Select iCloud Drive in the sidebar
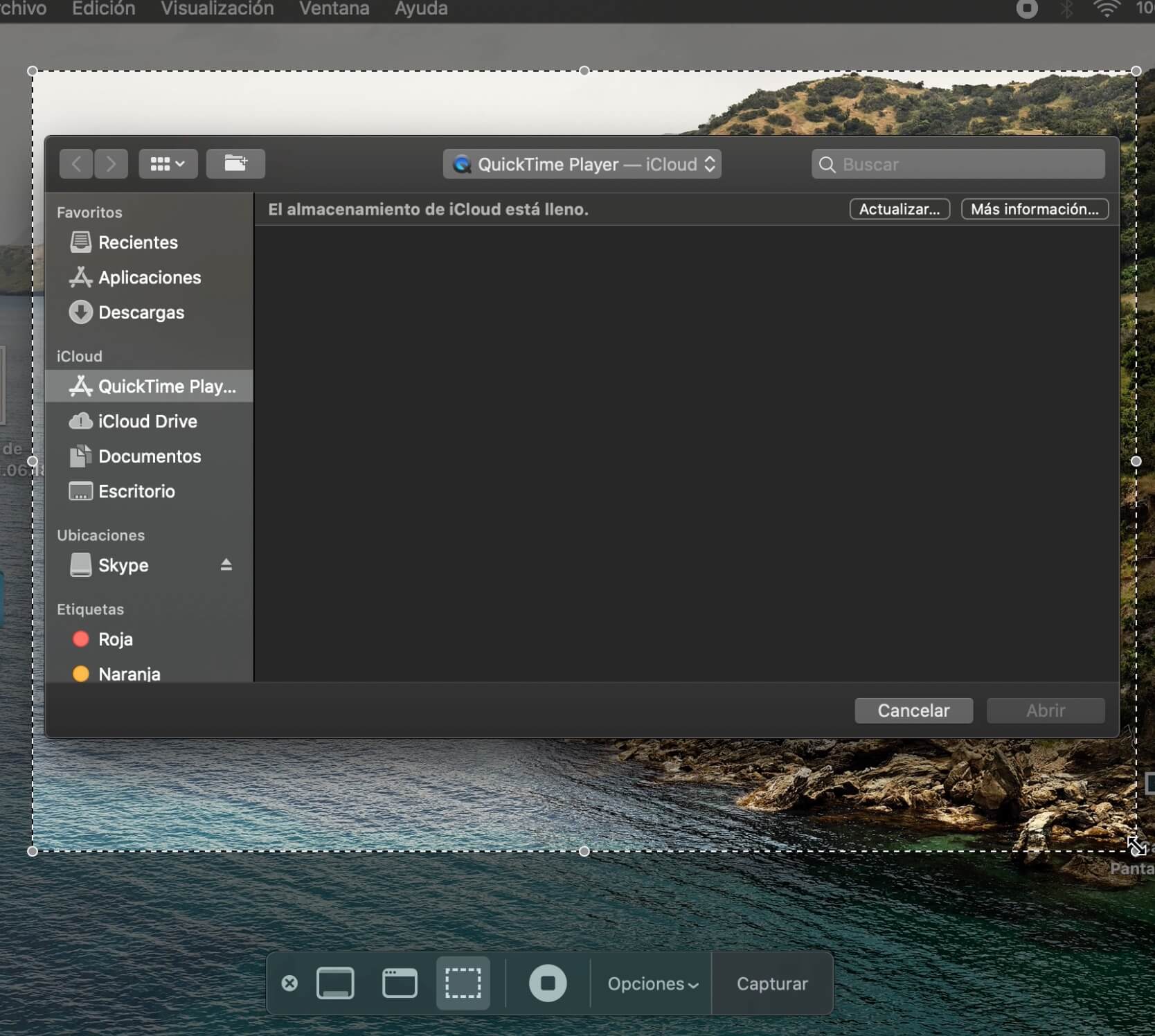 coord(150,421)
